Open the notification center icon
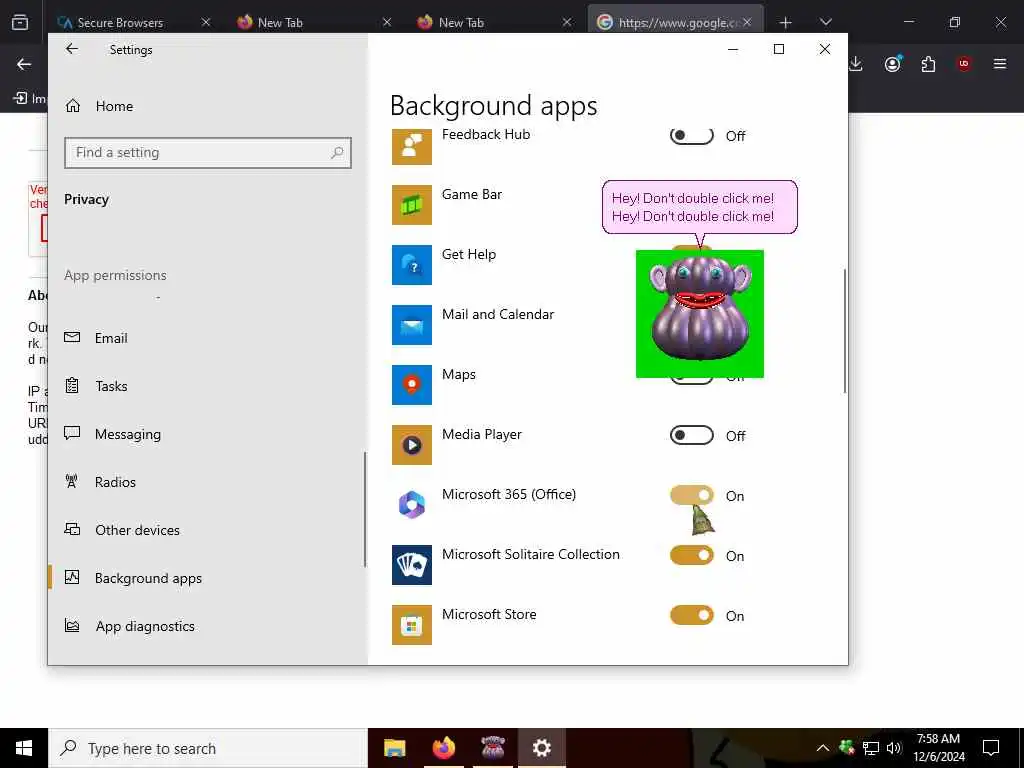Image resolution: width=1024 pixels, height=768 pixels. pyautogui.click(x=991, y=748)
